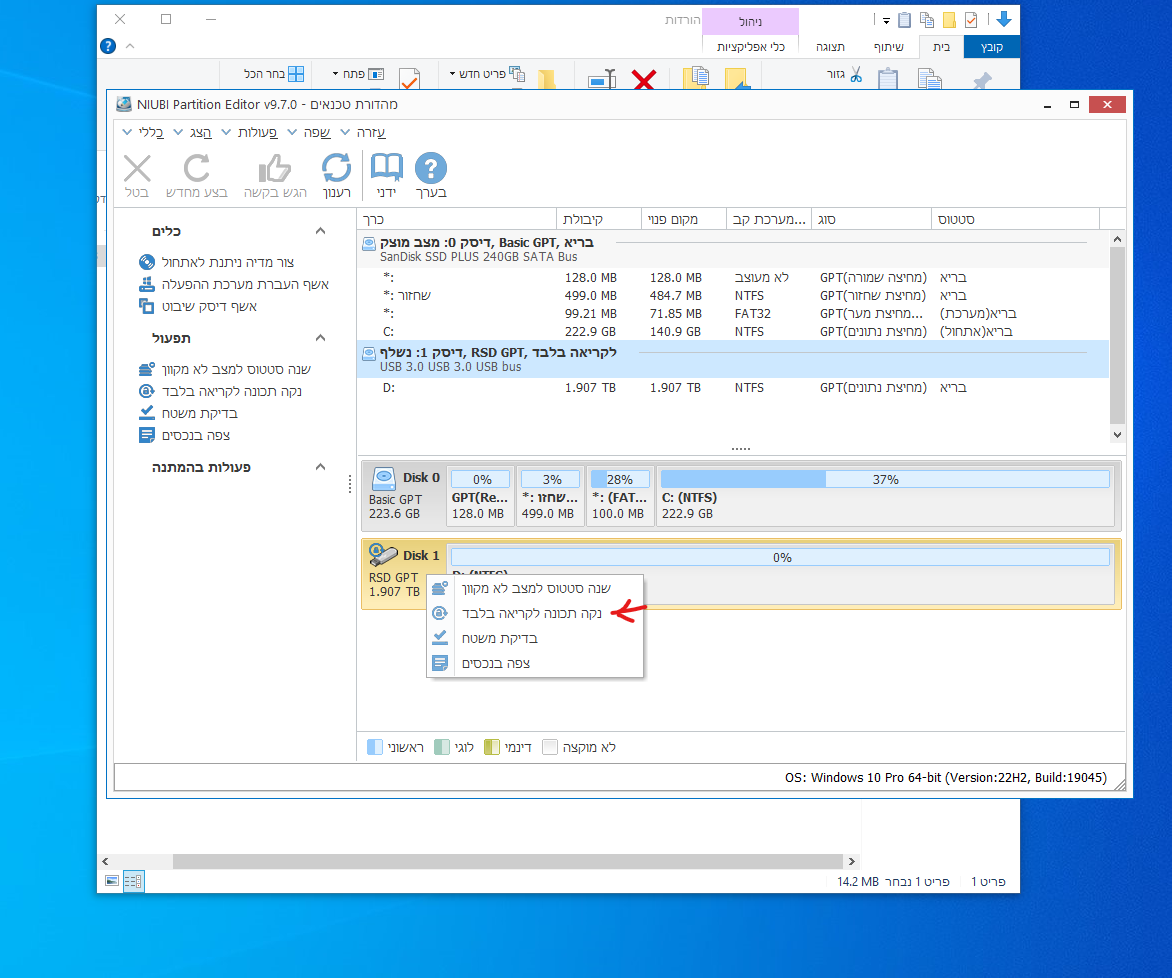This screenshot has width=1172, height=978.
Task: Switch Explorer to details view icon
Action: click(x=133, y=881)
